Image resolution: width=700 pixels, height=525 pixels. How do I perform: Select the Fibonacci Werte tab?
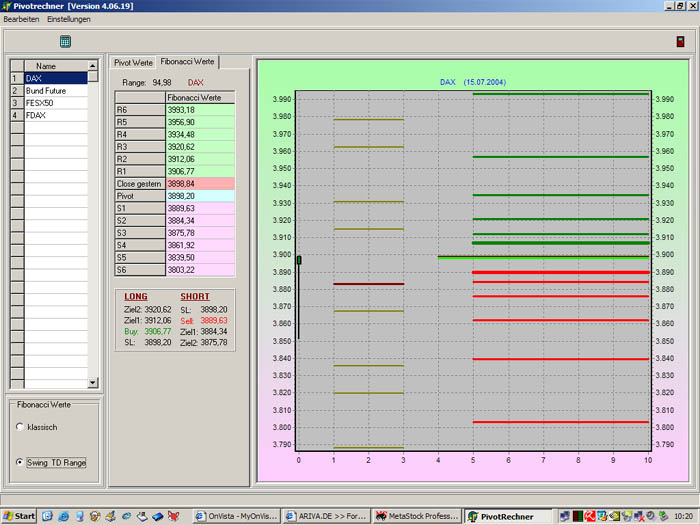pos(188,62)
